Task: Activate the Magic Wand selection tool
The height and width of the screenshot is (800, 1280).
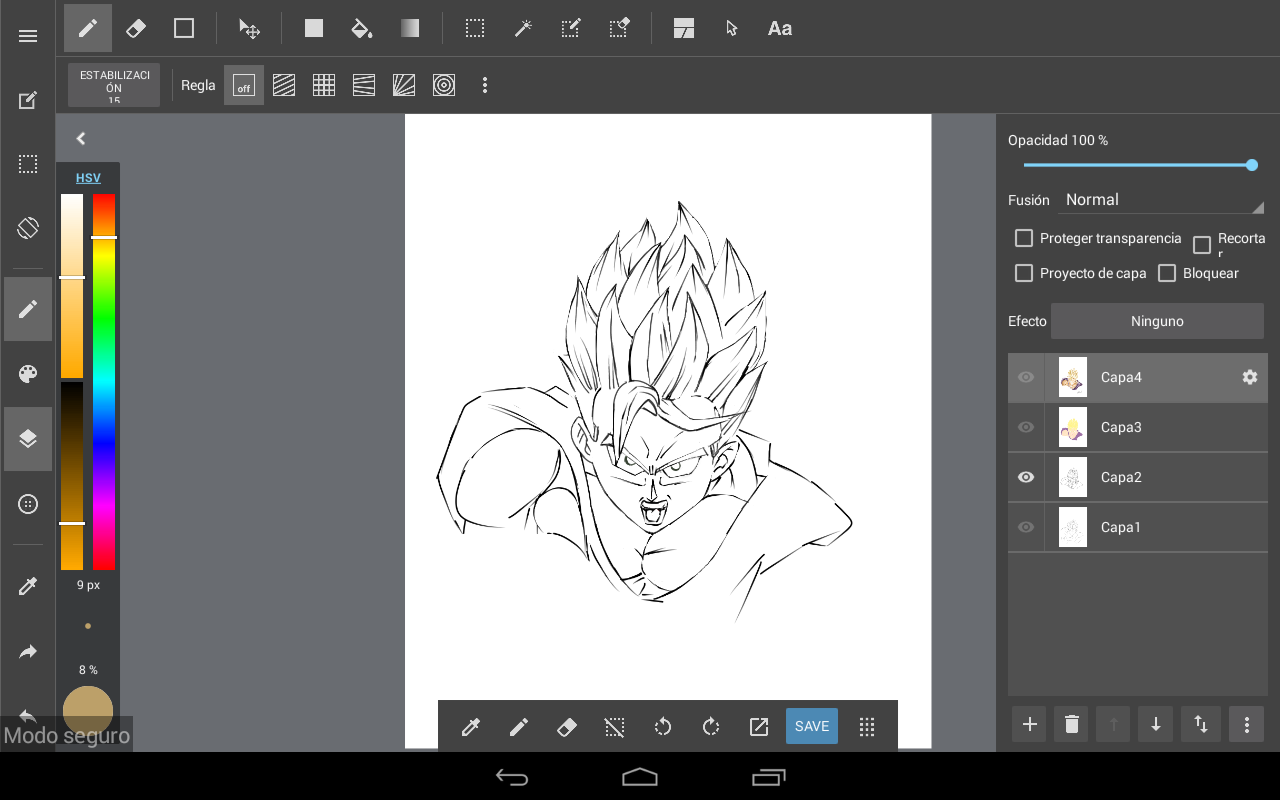Action: coord(522,28)
